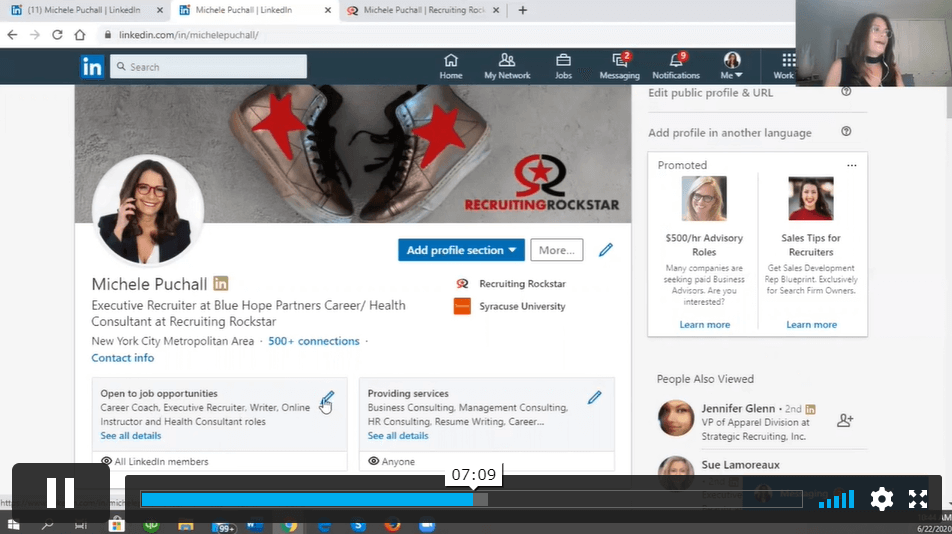
Task: Open Jennifer Glenn's profile
Action: tap(738, 408)
